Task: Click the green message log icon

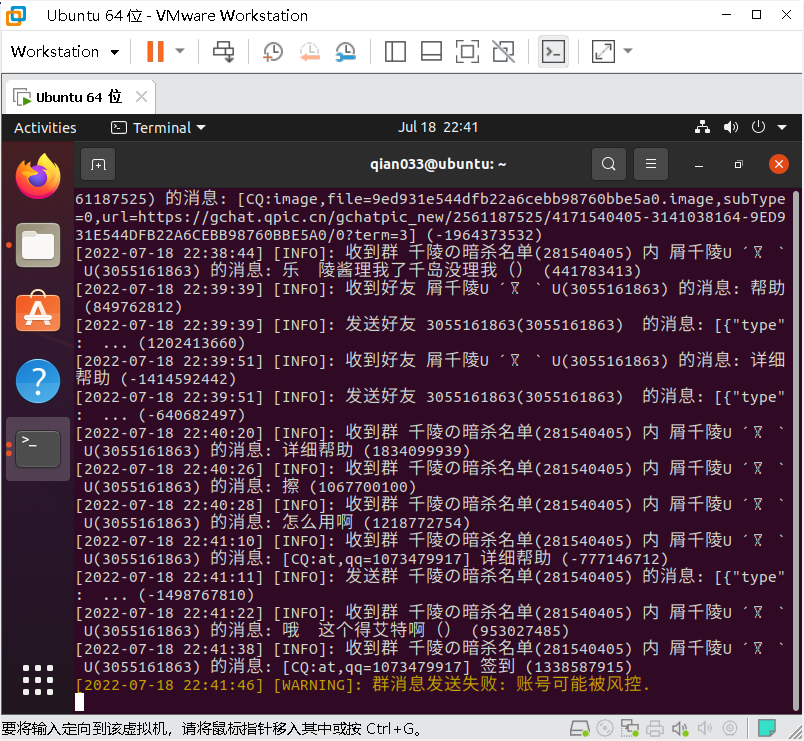Action: (x=767, y=728)
